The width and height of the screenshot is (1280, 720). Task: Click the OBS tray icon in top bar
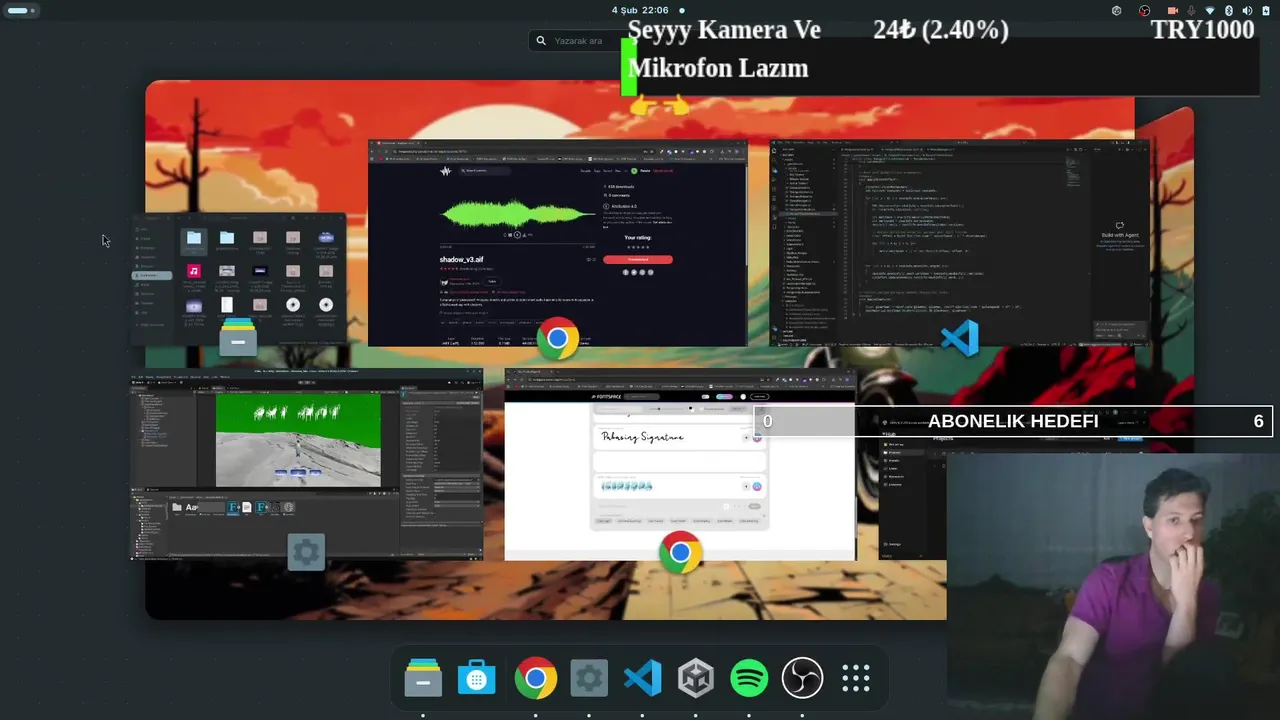pyautogui.click(x=1145, y=11)
